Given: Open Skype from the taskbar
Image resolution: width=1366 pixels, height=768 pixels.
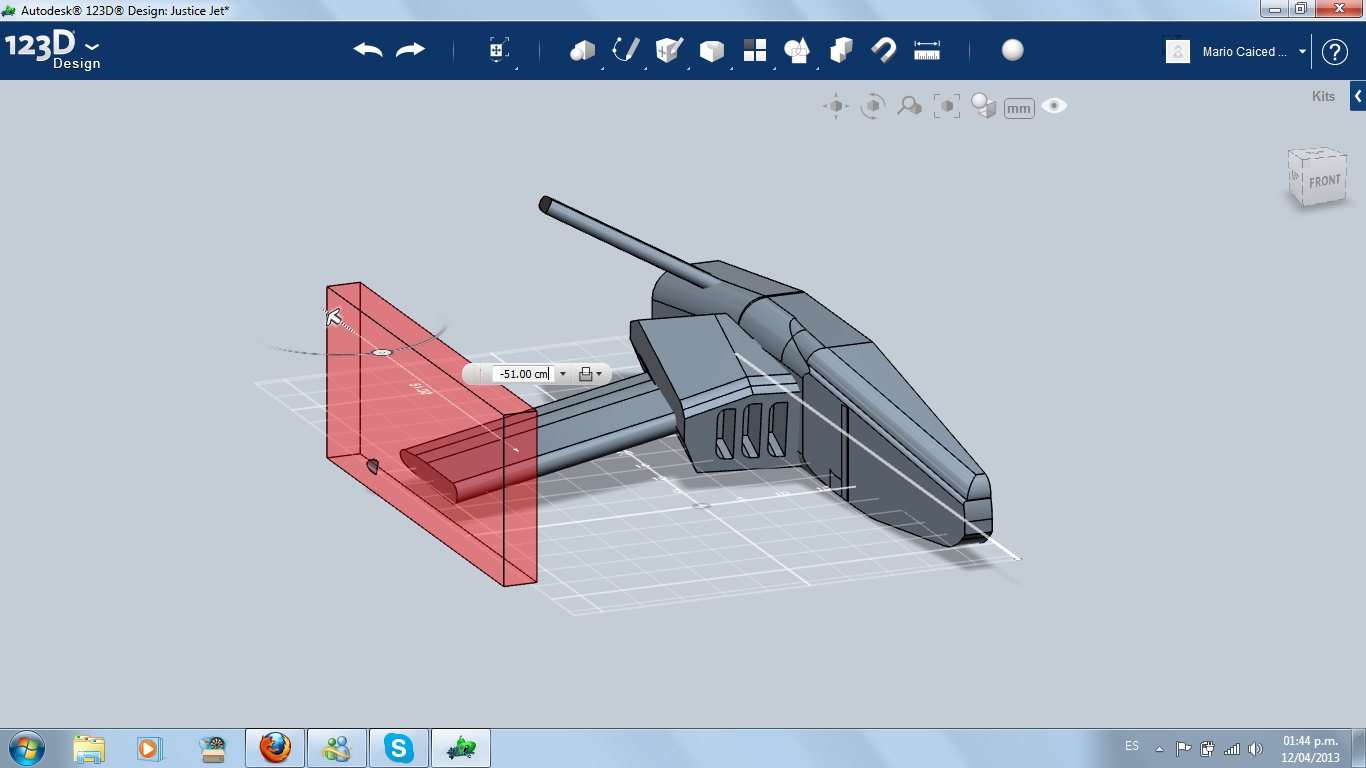Looking at the screenshot, I should pos(399,748).
